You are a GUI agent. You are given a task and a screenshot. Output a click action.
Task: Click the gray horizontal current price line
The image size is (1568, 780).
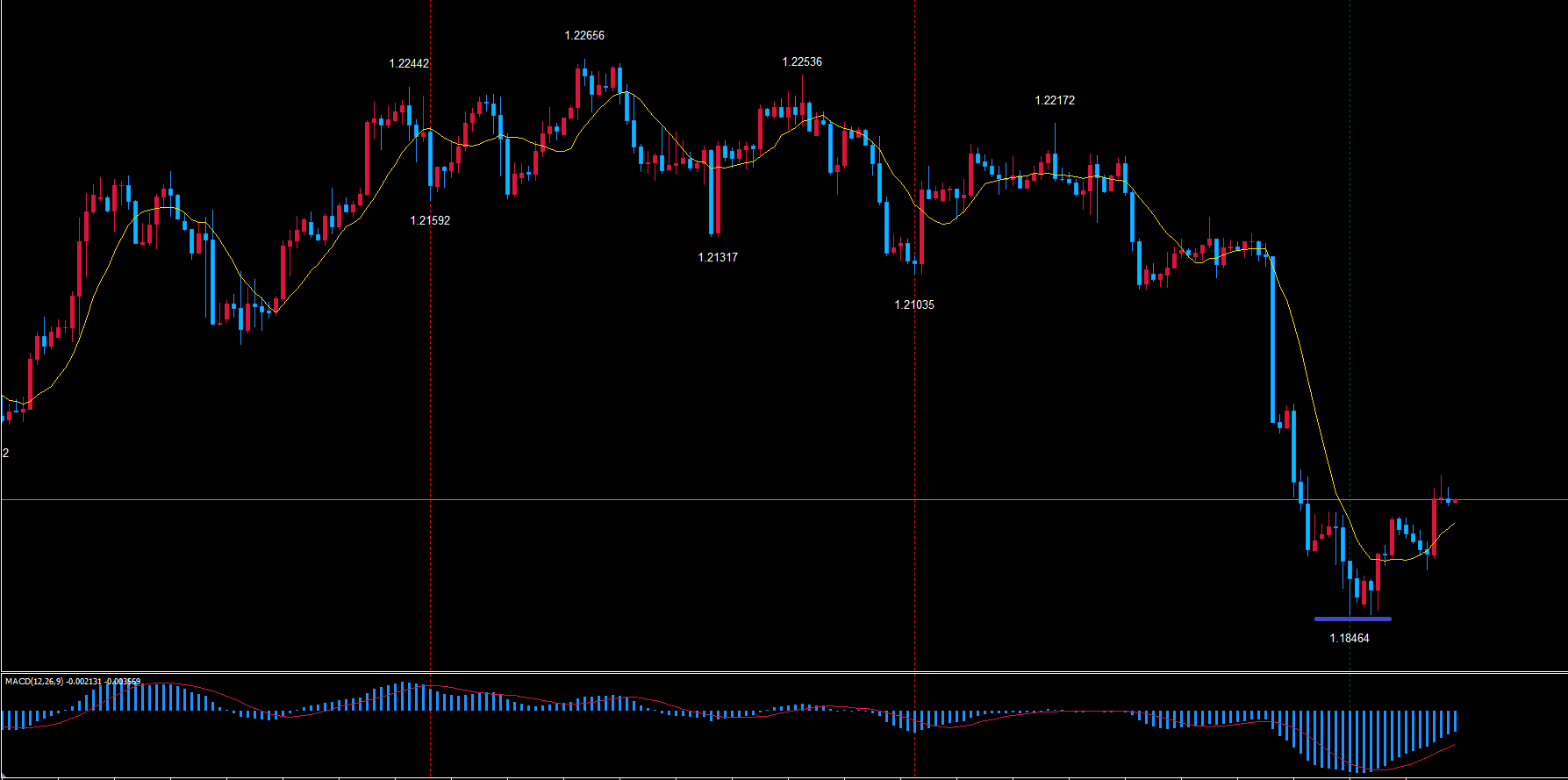click(x=702, y=500)
